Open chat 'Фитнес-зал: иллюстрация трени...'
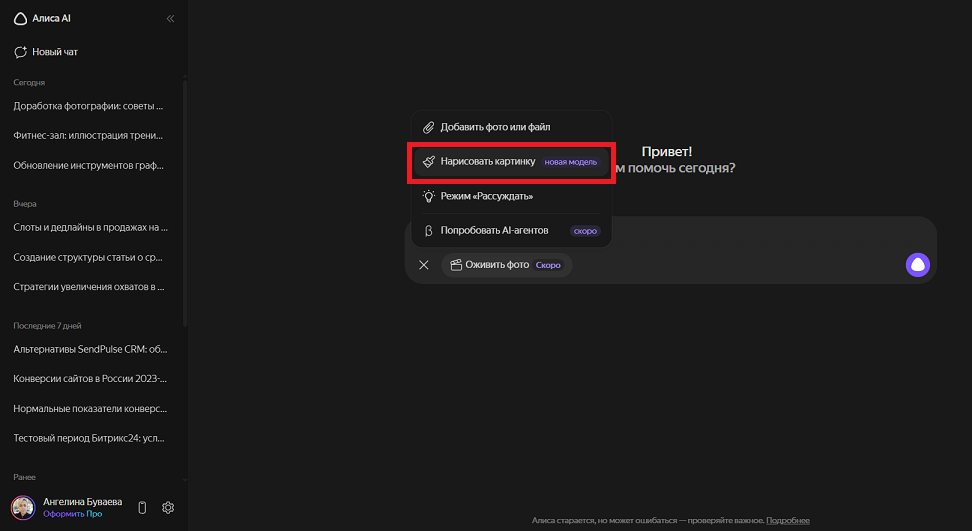This screenshot has height=531, width=972. [x=89, y=135]
